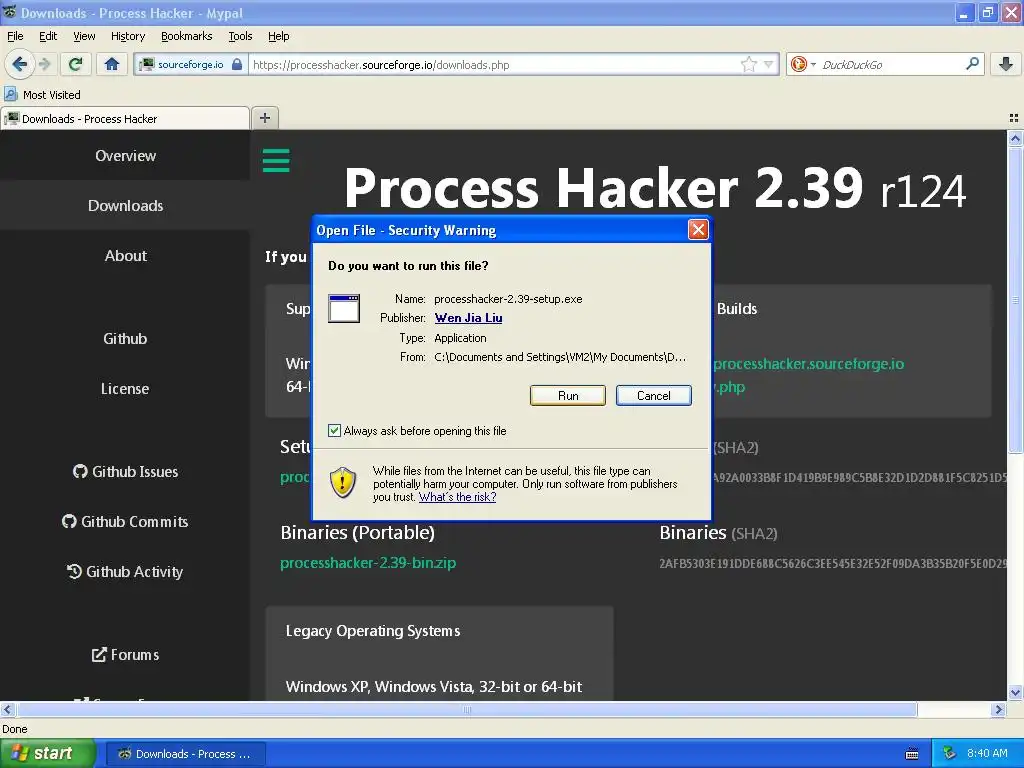Viewport: 1024px width, 768px height.
Task: Select the Downloads - Process Hacker tab
Action: pos(125,119)
